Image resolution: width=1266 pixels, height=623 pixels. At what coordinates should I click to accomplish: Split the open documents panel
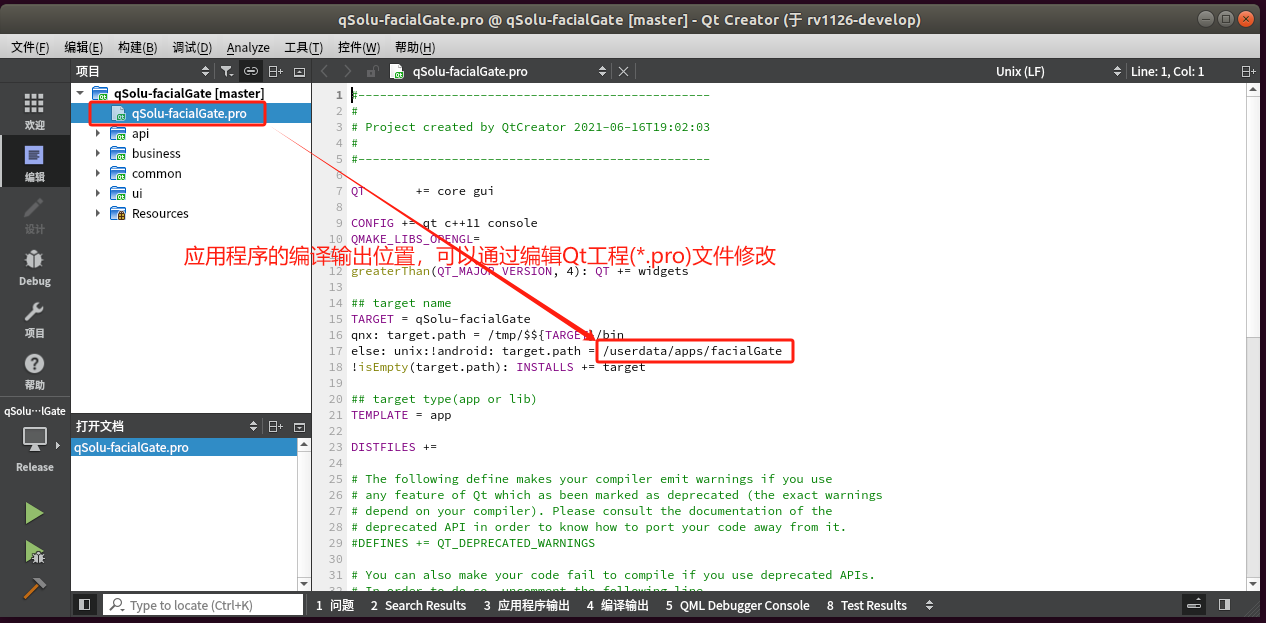[x=275, y=426]
